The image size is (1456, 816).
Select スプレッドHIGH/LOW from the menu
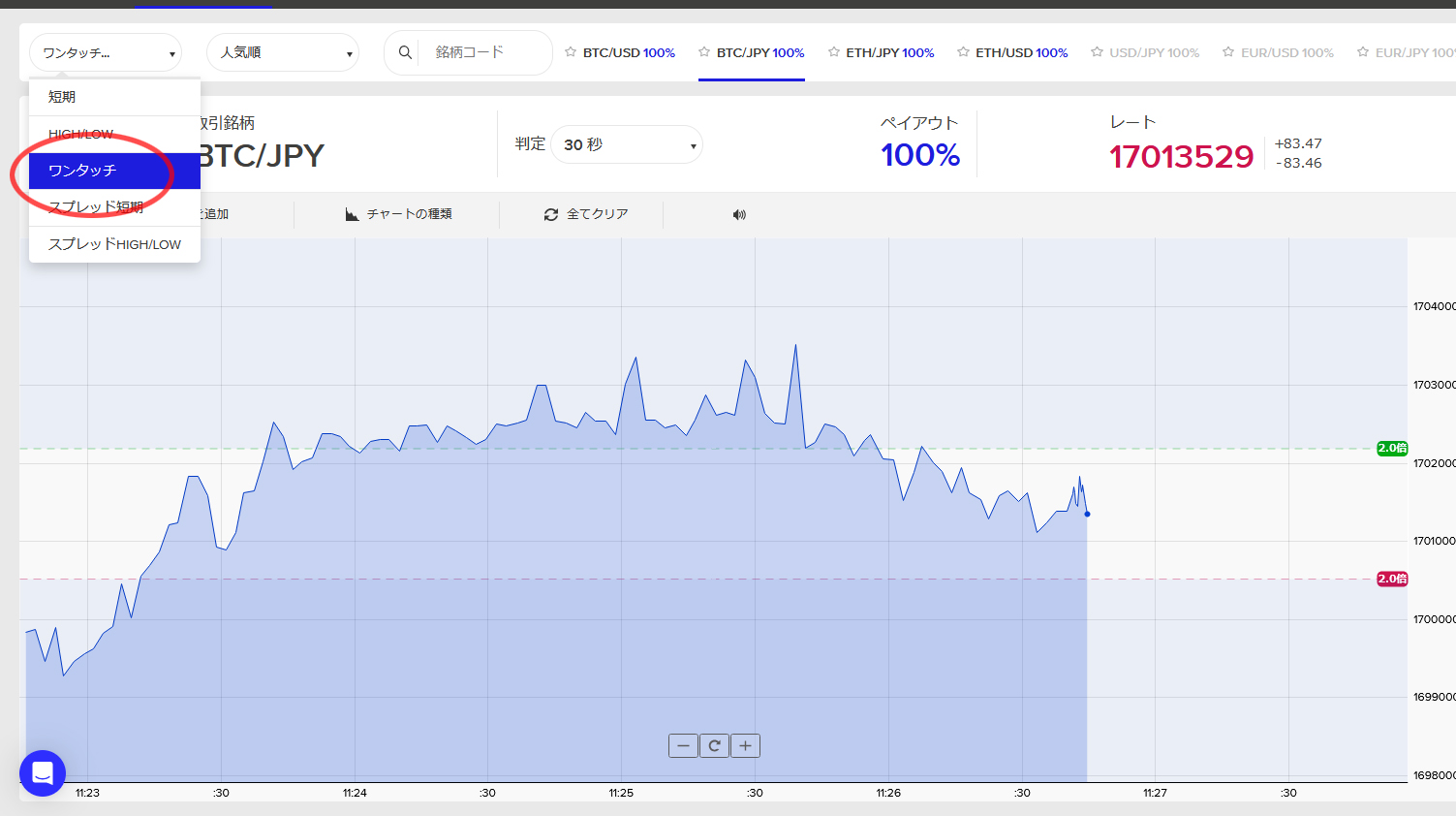point(114,244)
